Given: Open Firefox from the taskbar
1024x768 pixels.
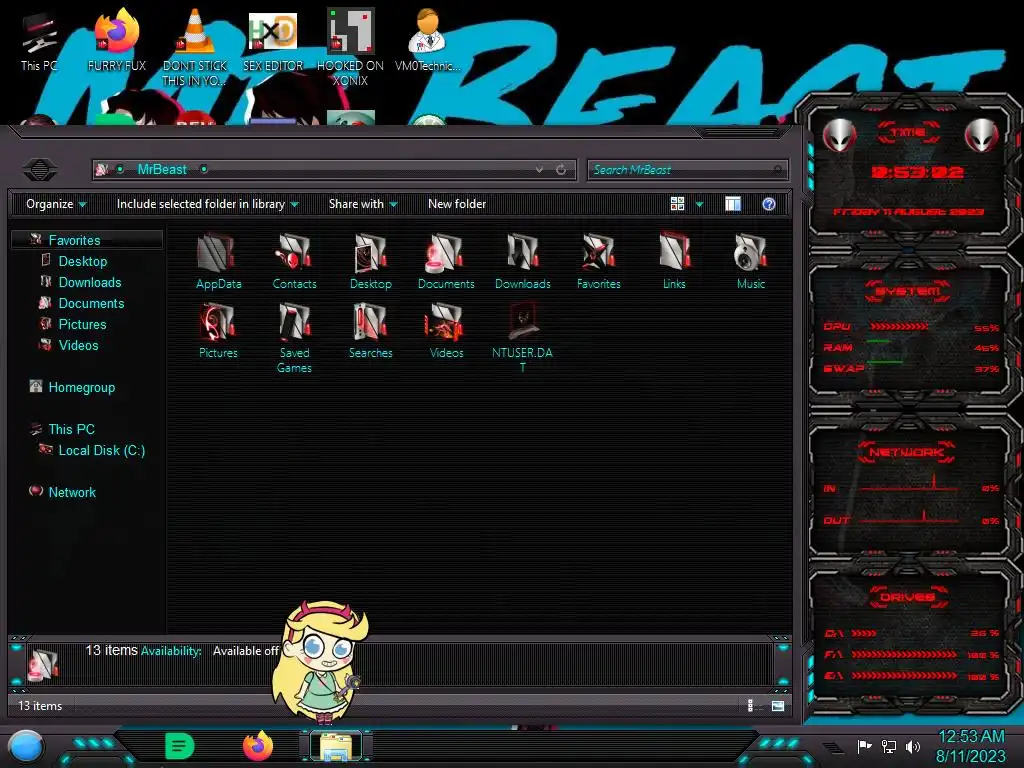Looking at the screenshot, I should pos(258,746).
